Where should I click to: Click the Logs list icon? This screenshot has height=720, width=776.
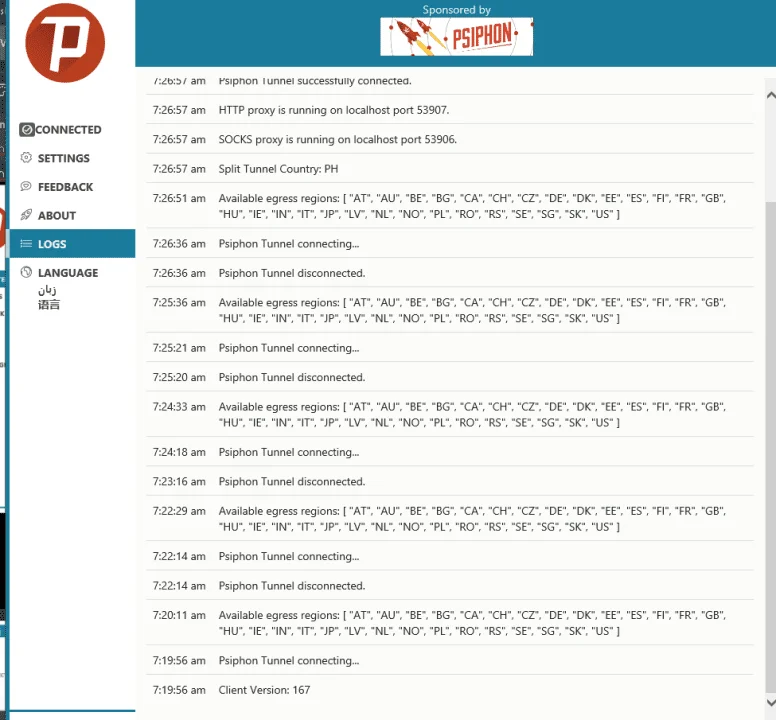click(26, 243)
